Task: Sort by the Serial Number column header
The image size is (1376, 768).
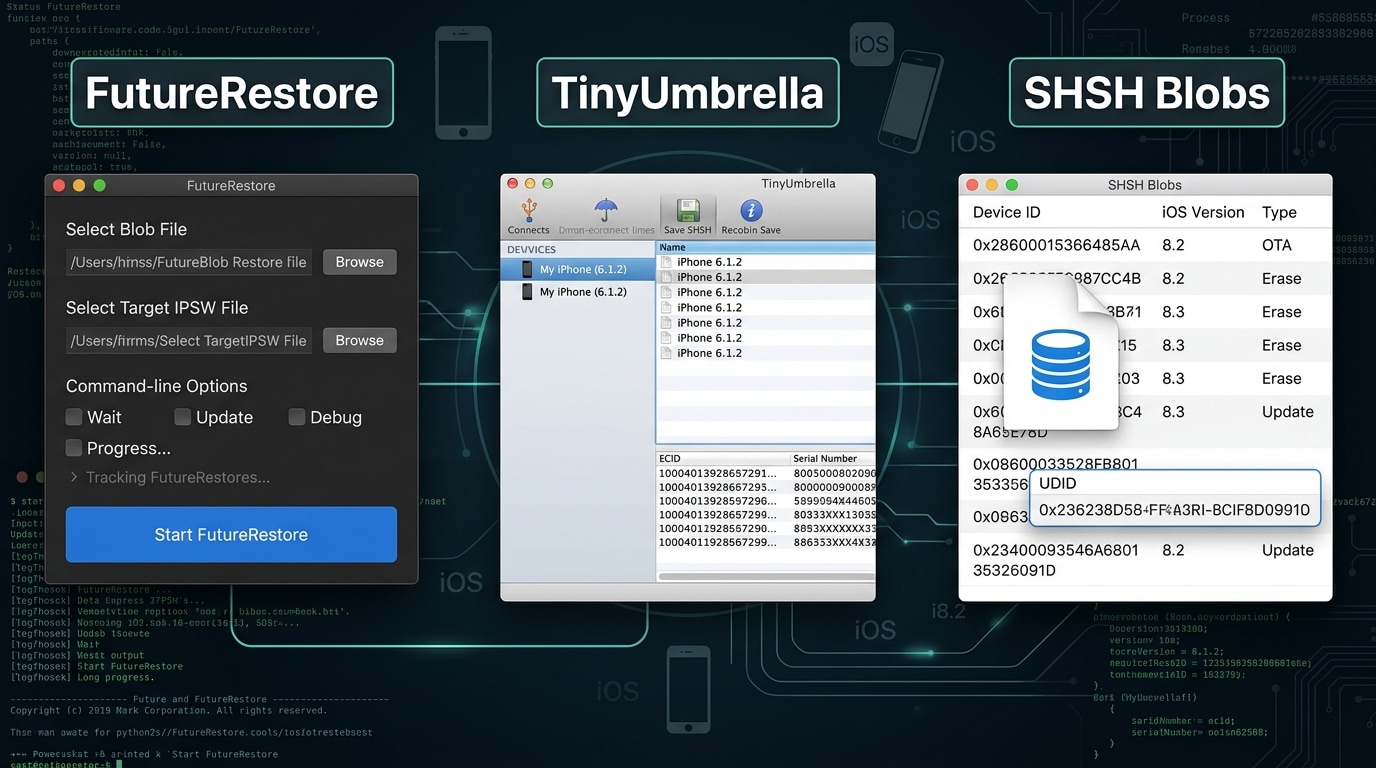Action: click(833, 458)
